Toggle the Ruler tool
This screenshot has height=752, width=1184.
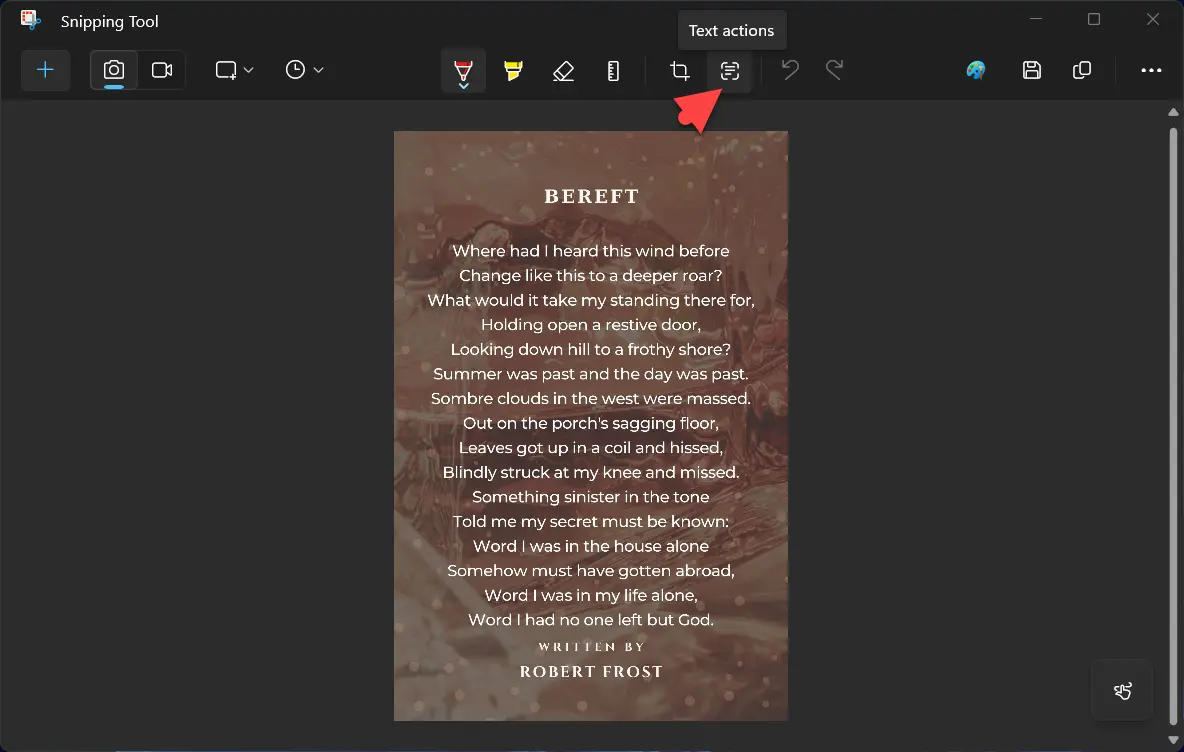(x=613, y=71)
